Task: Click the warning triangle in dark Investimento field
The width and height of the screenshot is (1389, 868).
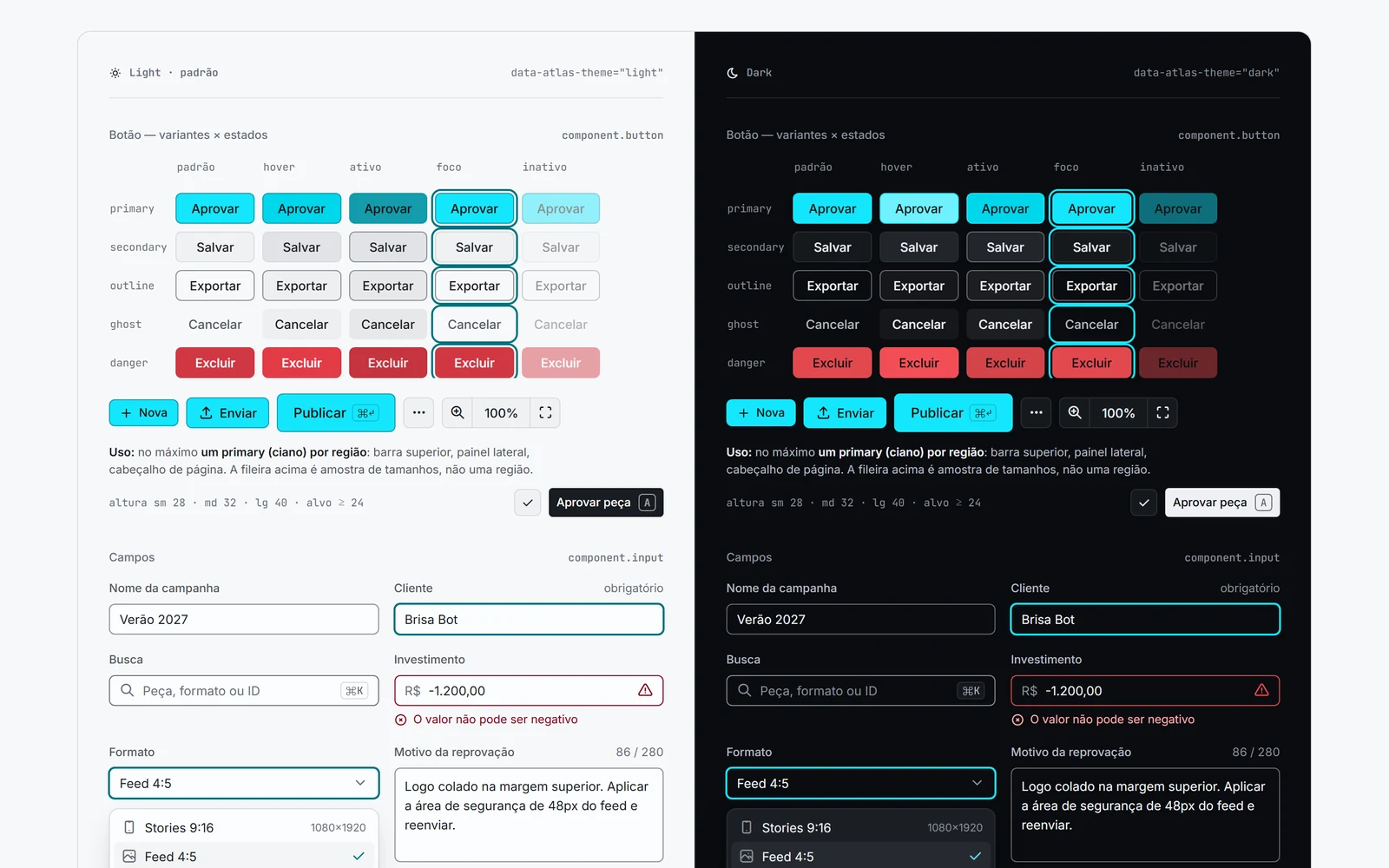Action: tap(1261, 690)
